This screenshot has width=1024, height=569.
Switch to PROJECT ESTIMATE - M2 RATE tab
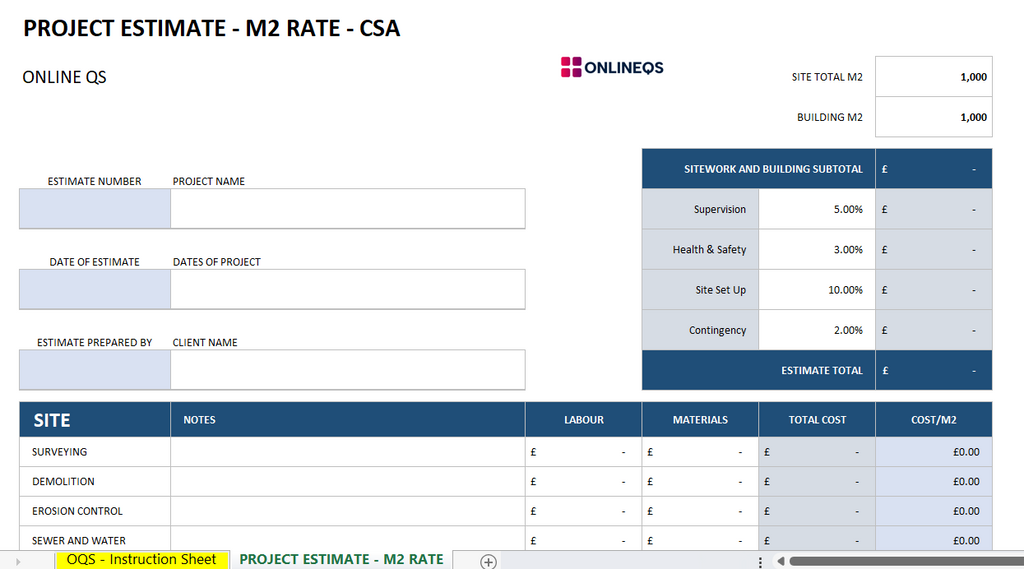341,560
